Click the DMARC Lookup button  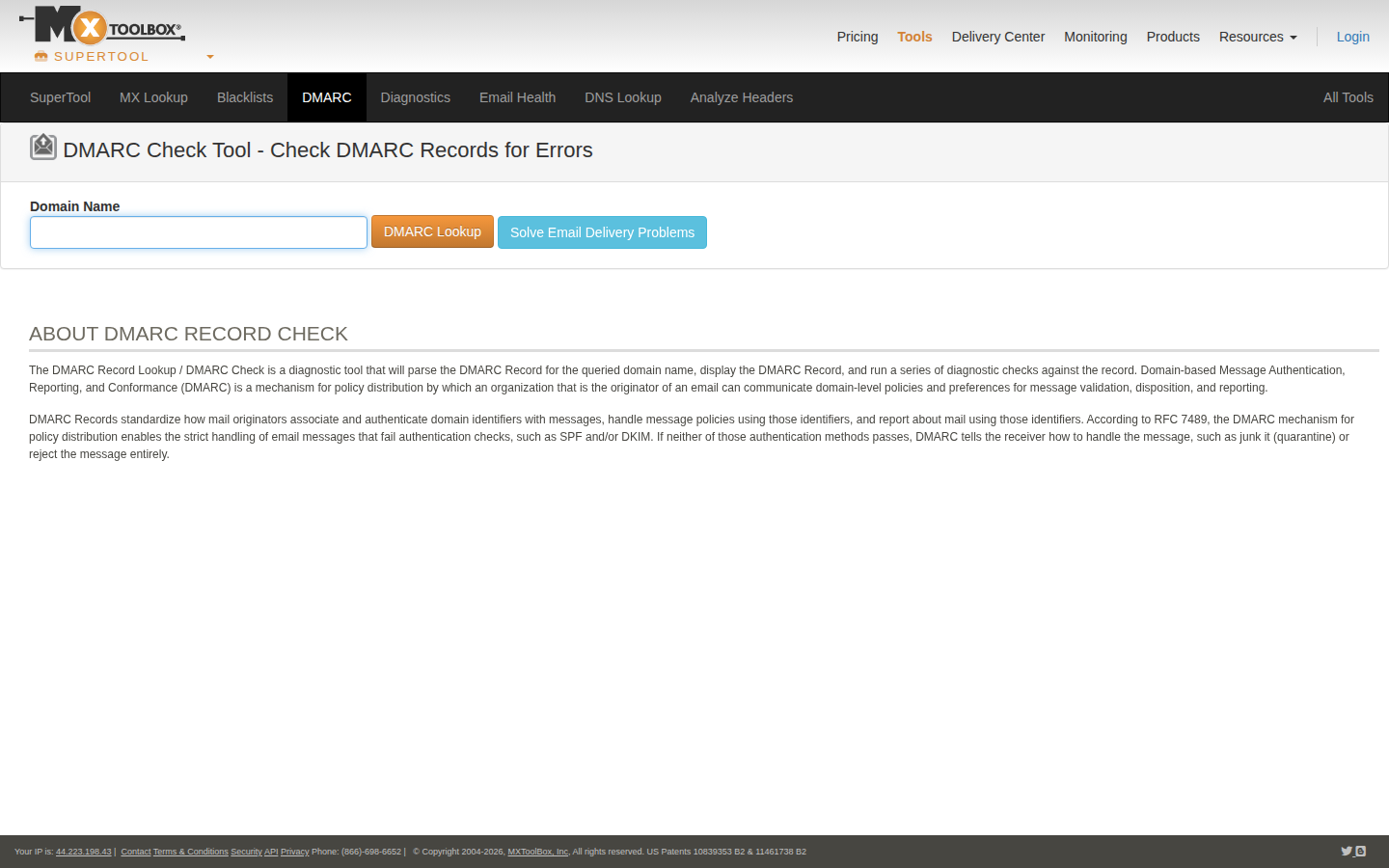pyautogui.click(x=432, y=231)
